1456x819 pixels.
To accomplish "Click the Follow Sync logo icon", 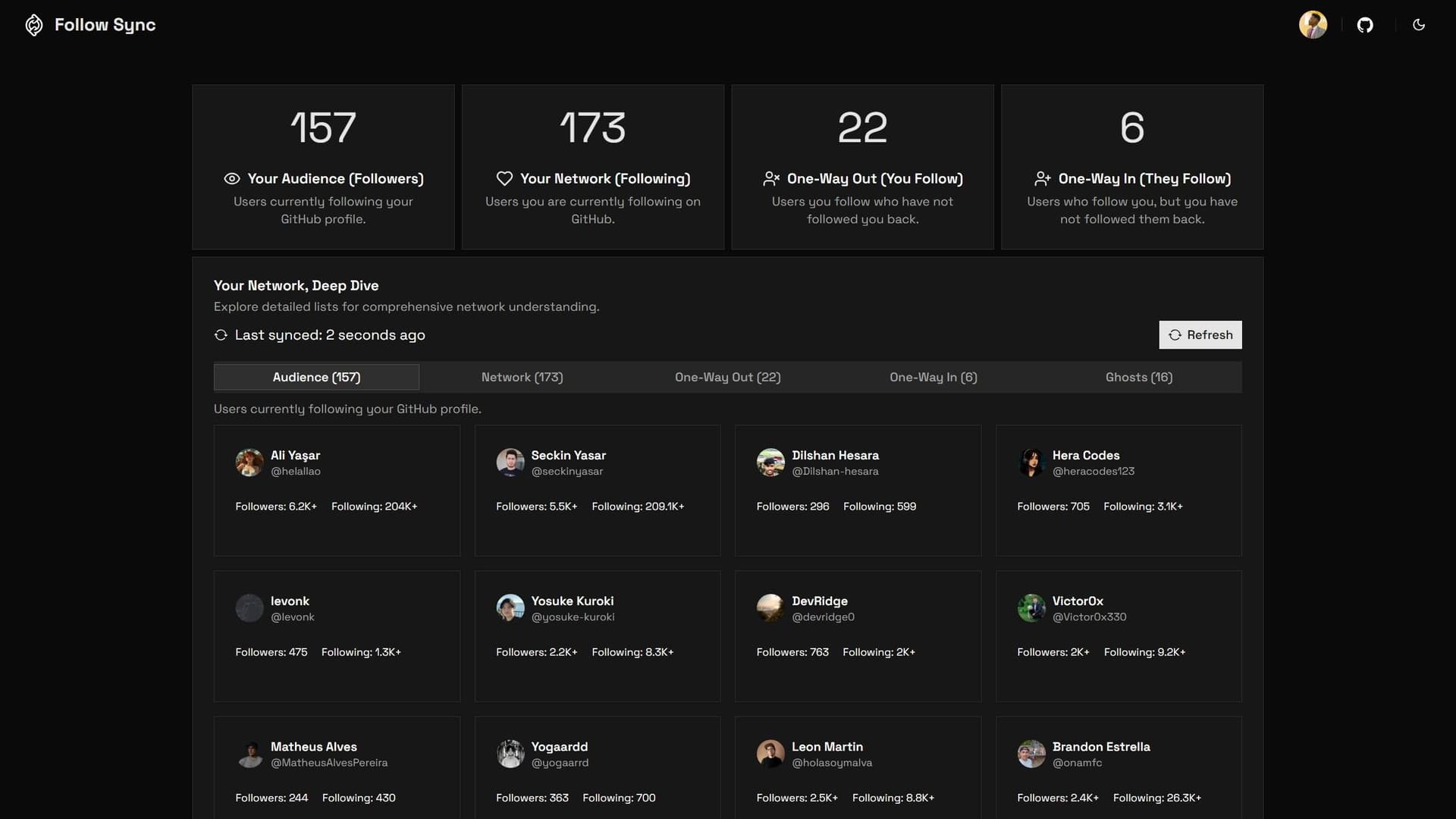I will tap(34, 25).
